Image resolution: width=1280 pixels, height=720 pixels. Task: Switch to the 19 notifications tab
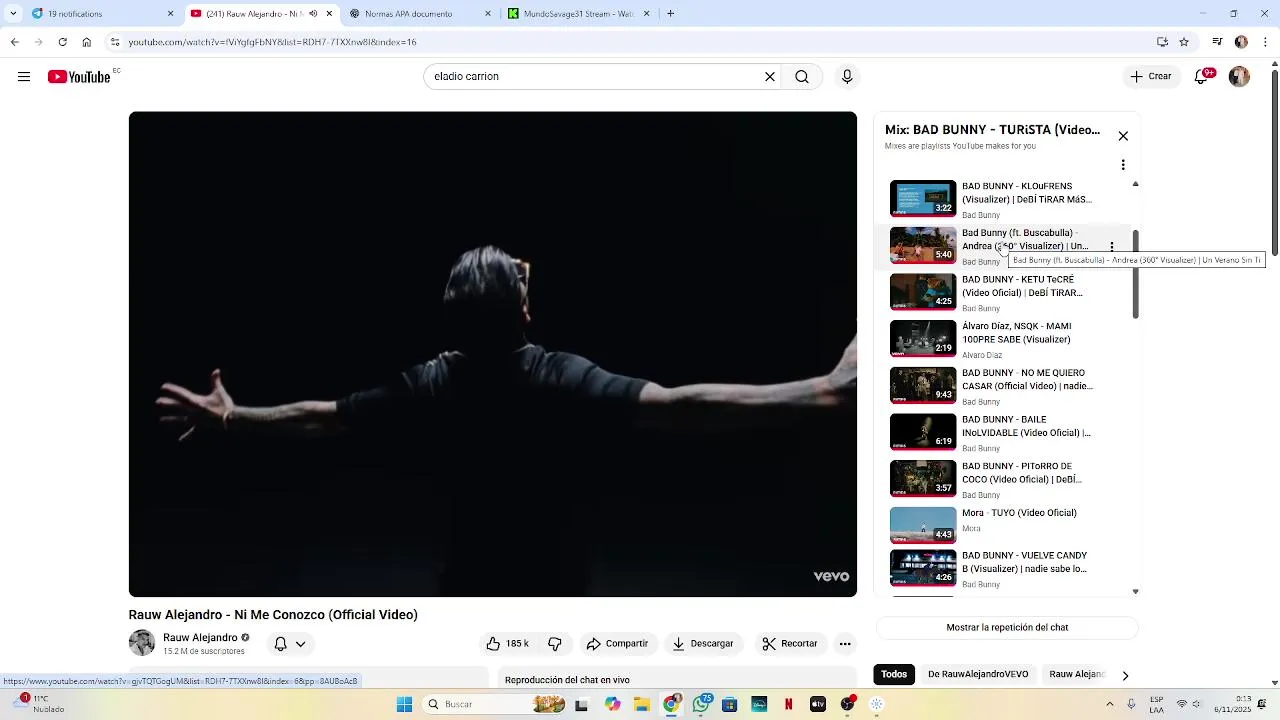[x=102, y=14]
